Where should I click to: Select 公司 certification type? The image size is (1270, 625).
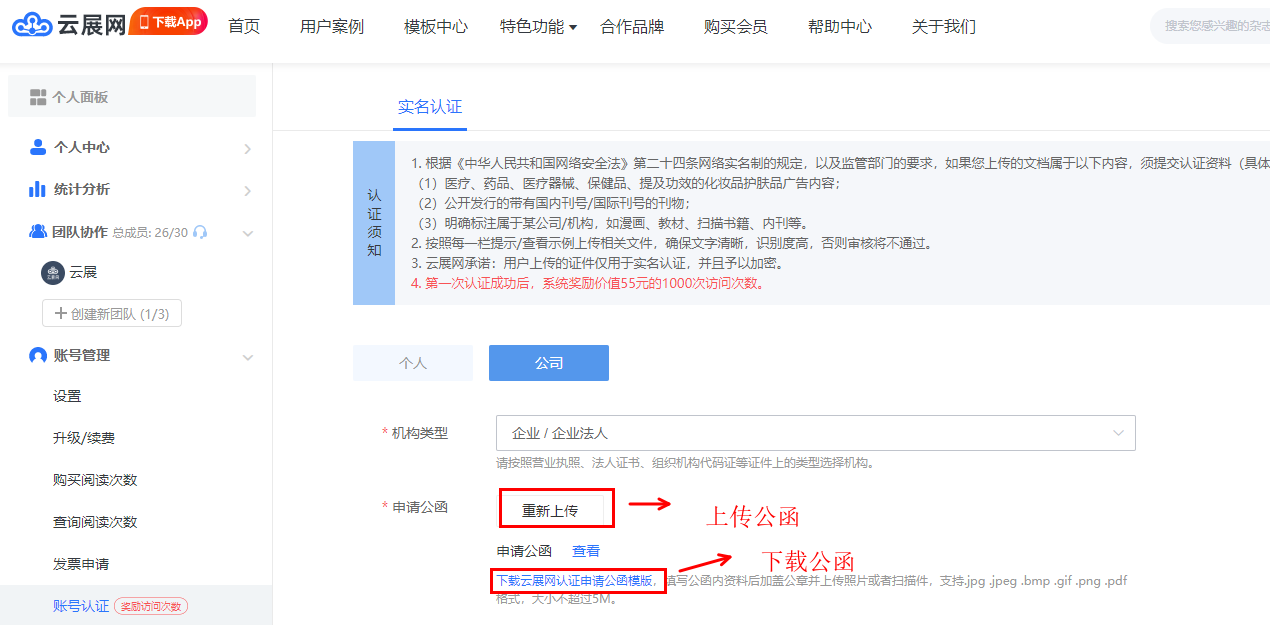(549, 363)
